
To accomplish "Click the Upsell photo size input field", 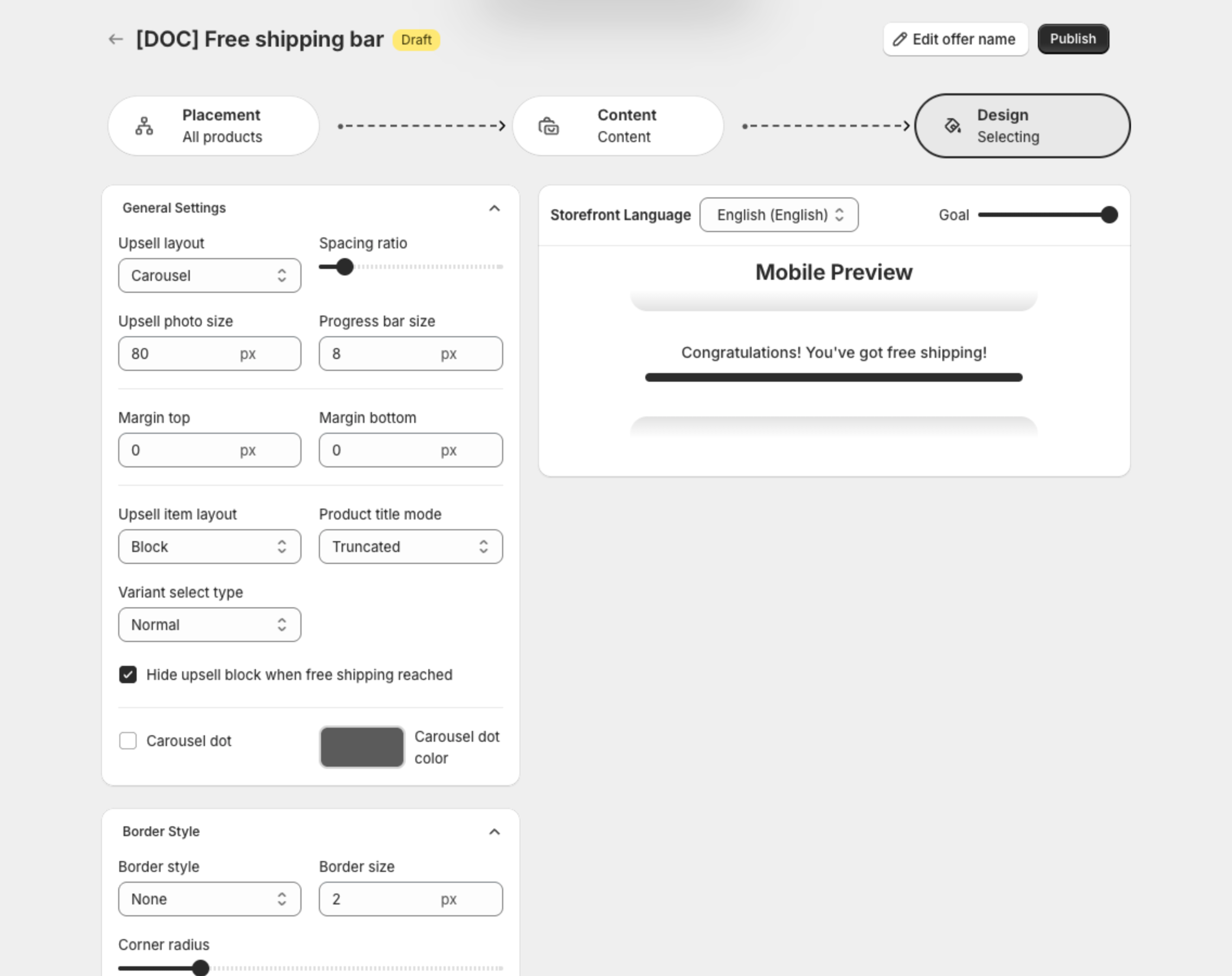I will point(210,354).
